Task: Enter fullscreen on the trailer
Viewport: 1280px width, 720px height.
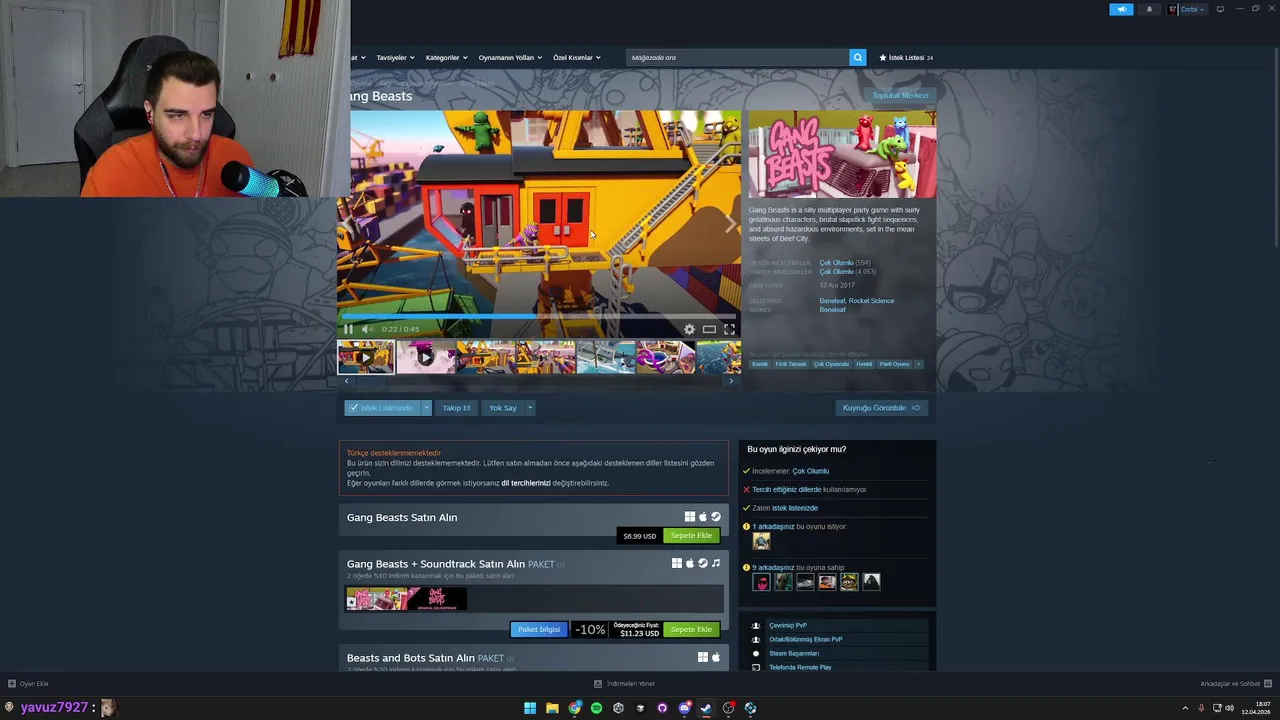Action: pyautogui.click(x=729, y=329)
